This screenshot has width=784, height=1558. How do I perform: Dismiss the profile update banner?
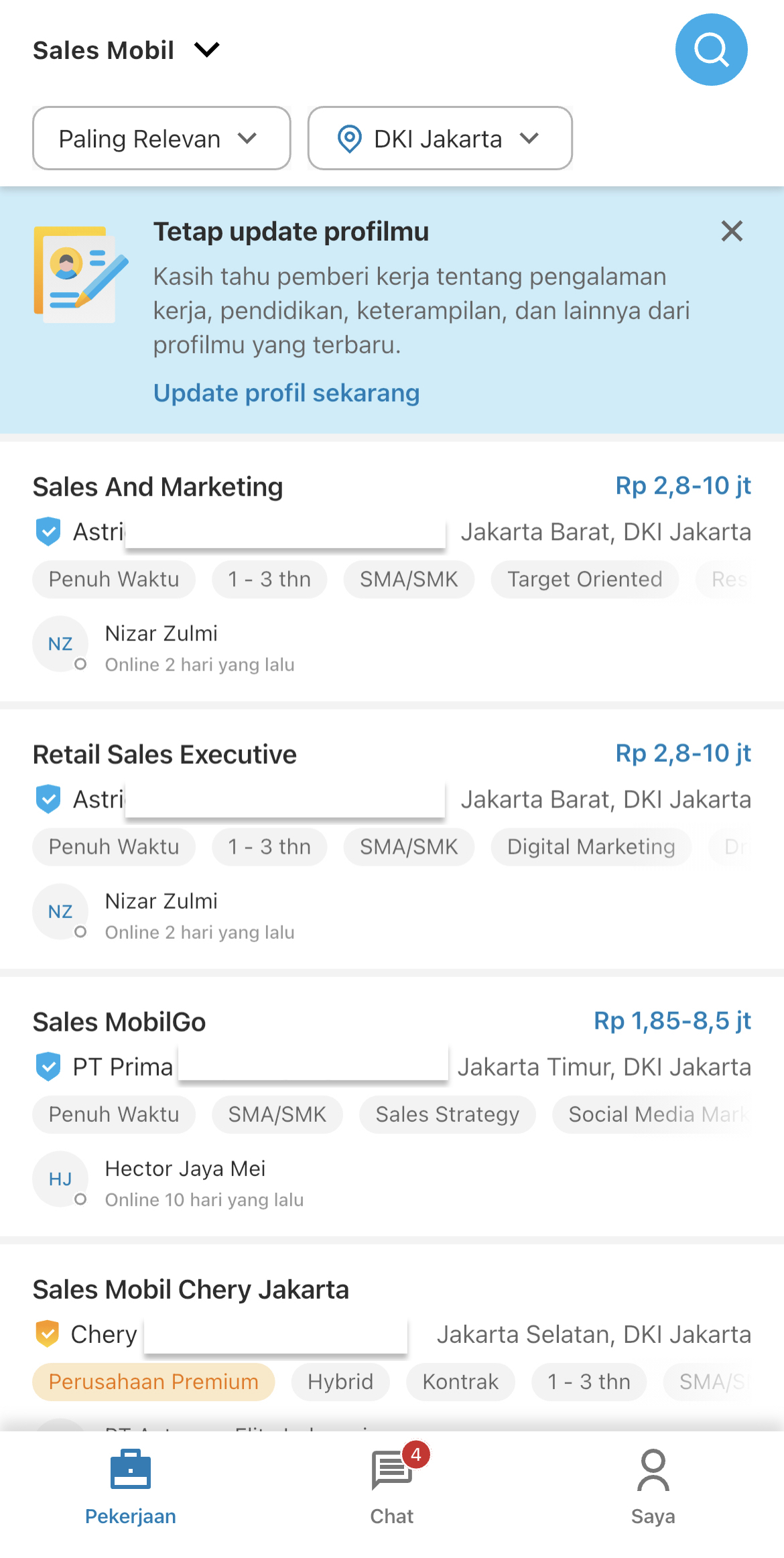coord(732,231)
